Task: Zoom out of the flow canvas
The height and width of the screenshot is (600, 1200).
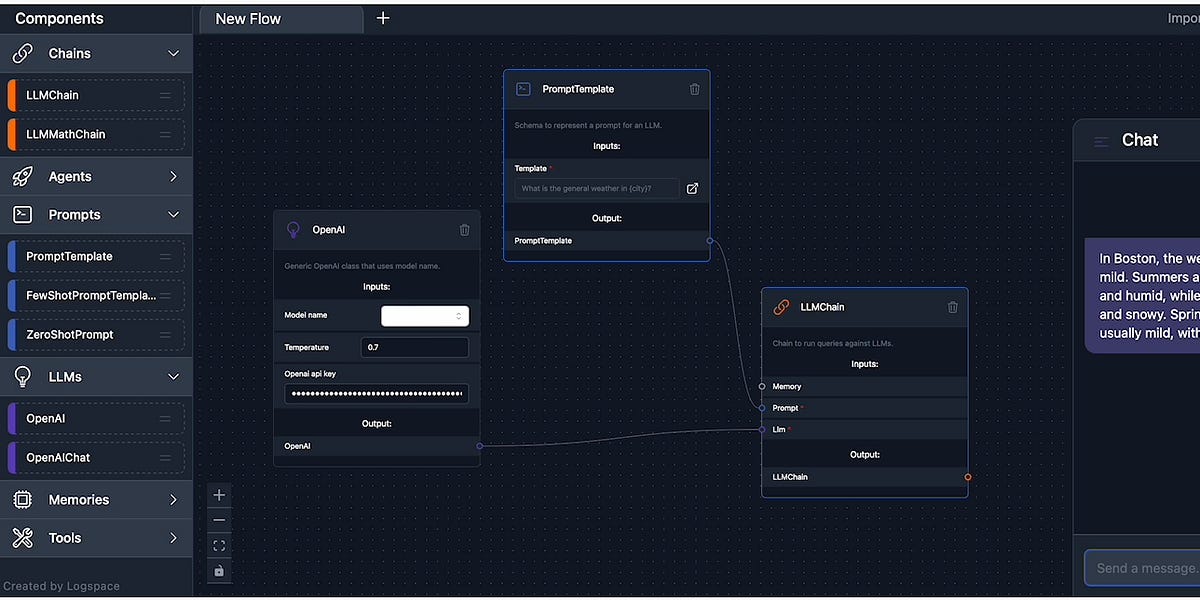Action: pyautogui.click(x=219, y=519)
